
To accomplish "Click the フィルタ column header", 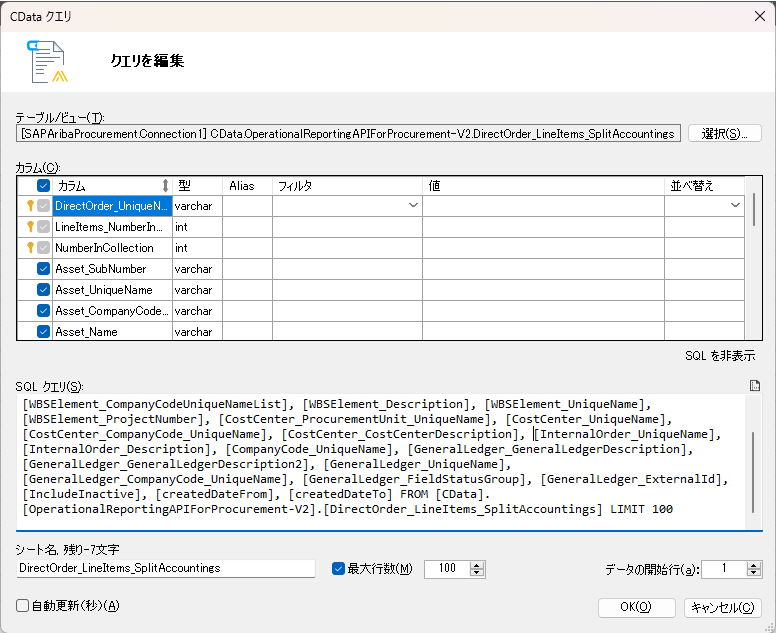I will click(347, 186).
